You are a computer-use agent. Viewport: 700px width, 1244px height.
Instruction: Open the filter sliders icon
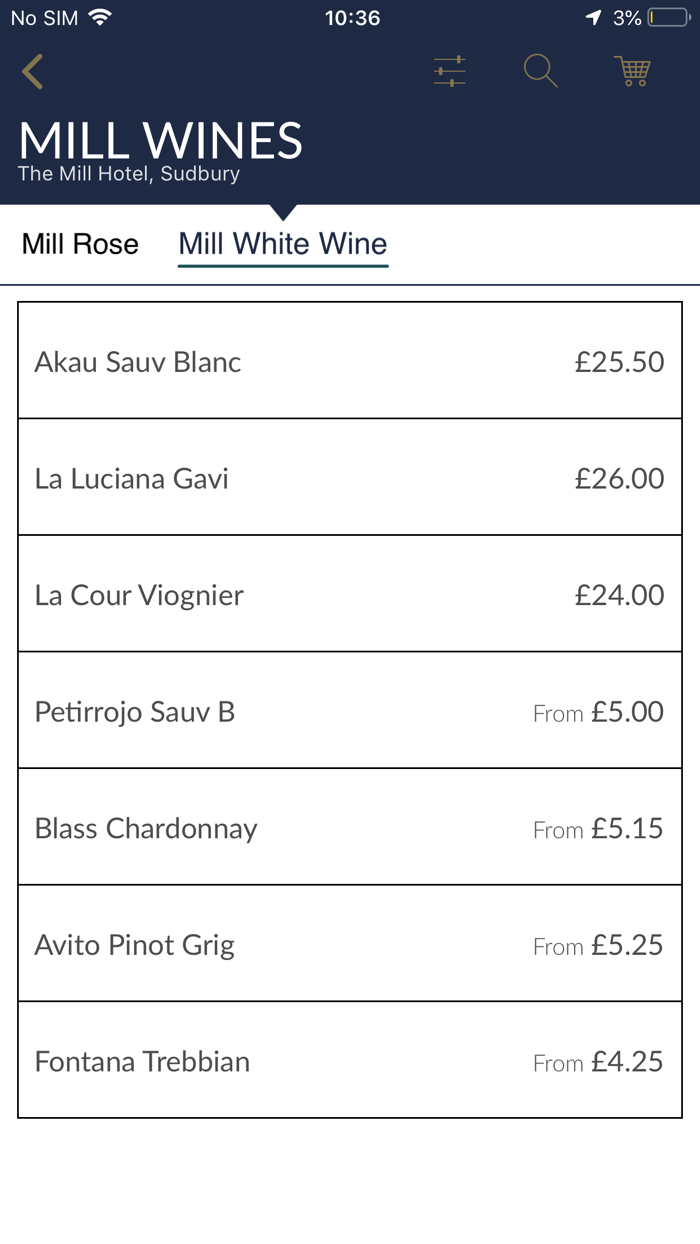click(450, 71)
